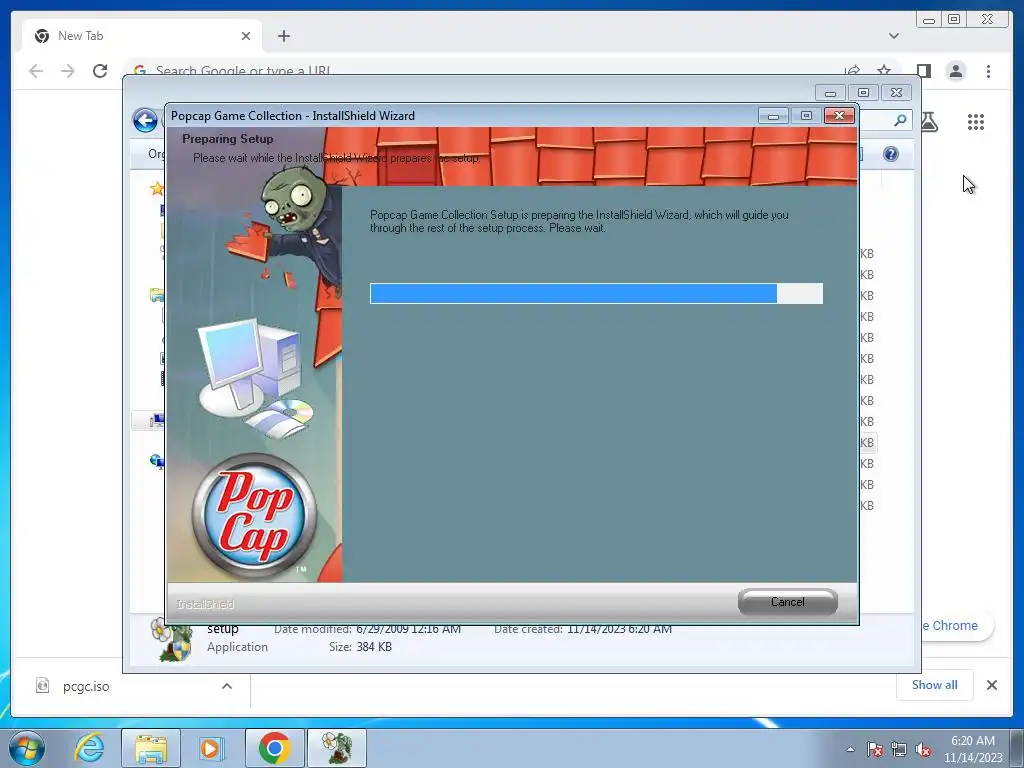Close the InstallShield Wizard window
Screen dimensions: 1024x768
click(839, 116)
